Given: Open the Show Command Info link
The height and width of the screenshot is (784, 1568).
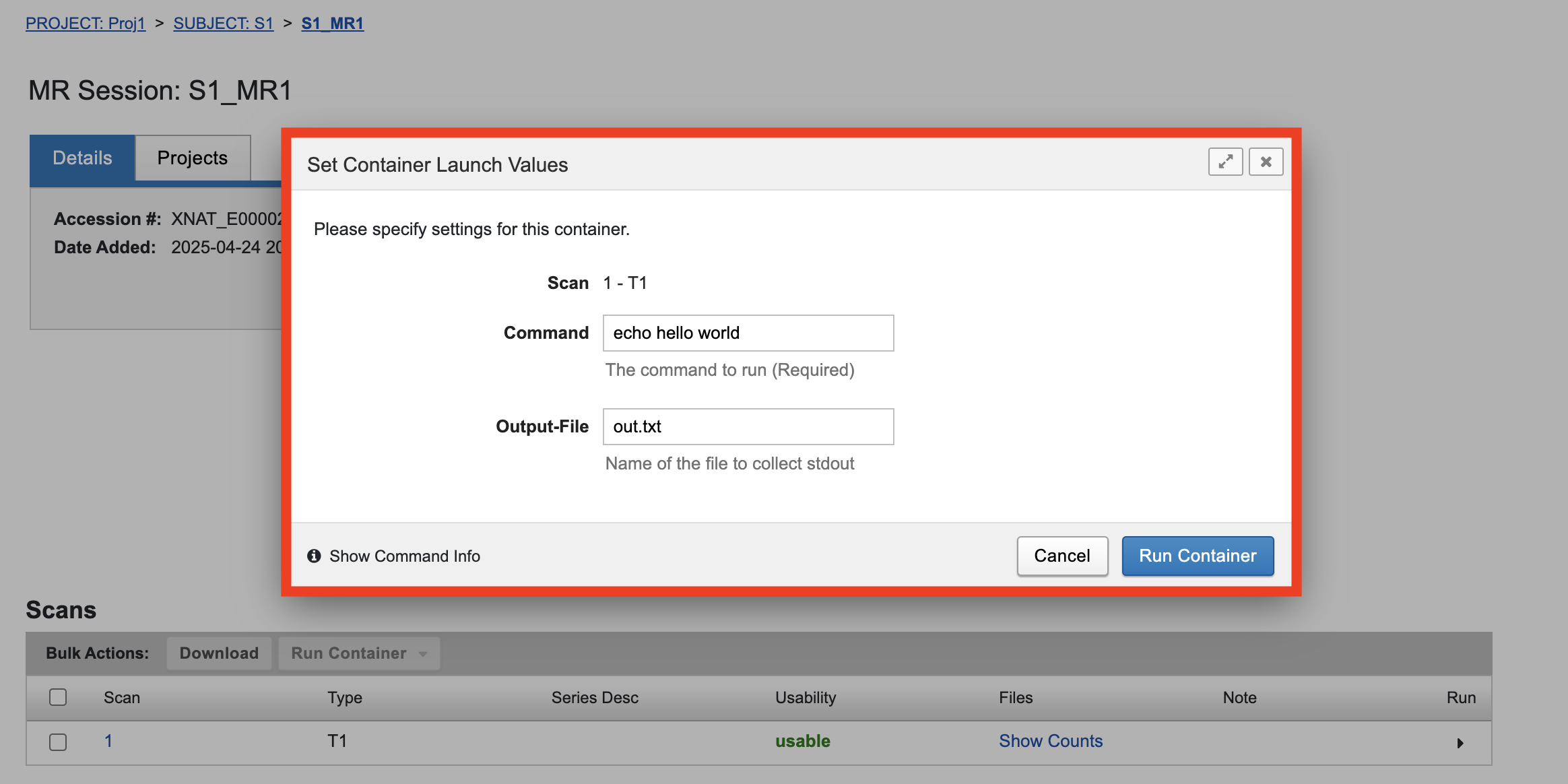Looking at the screenshot, I should (x=404, y=556).
